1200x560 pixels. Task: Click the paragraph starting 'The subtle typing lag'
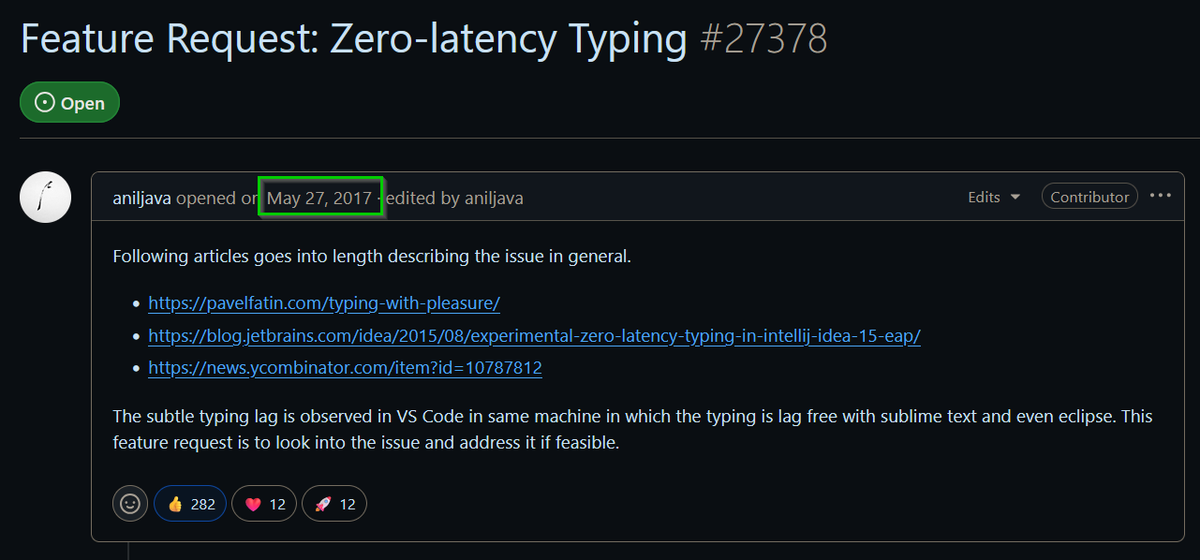pyautogui.click(x=633, y=428)
